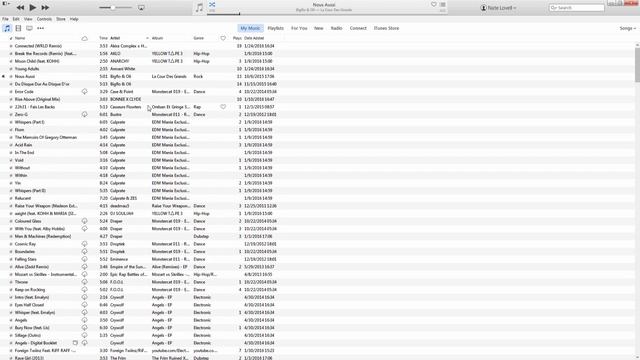Sort the list by the Plays column header
Screen dimensions: 640x360
pos(237,38)
